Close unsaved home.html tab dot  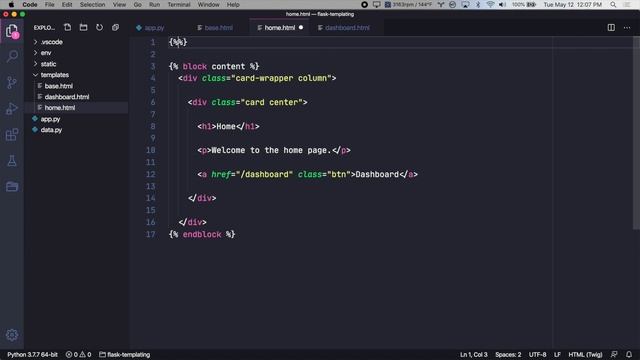pyautogui.click(x=301, y=27)
